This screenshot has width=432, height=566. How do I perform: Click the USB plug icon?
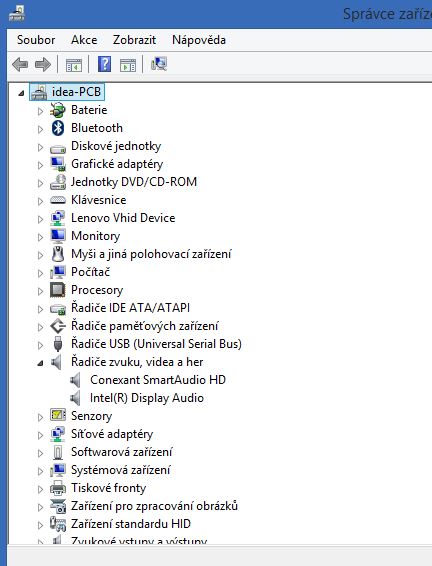pyautogui.click(x=58, y=344)
